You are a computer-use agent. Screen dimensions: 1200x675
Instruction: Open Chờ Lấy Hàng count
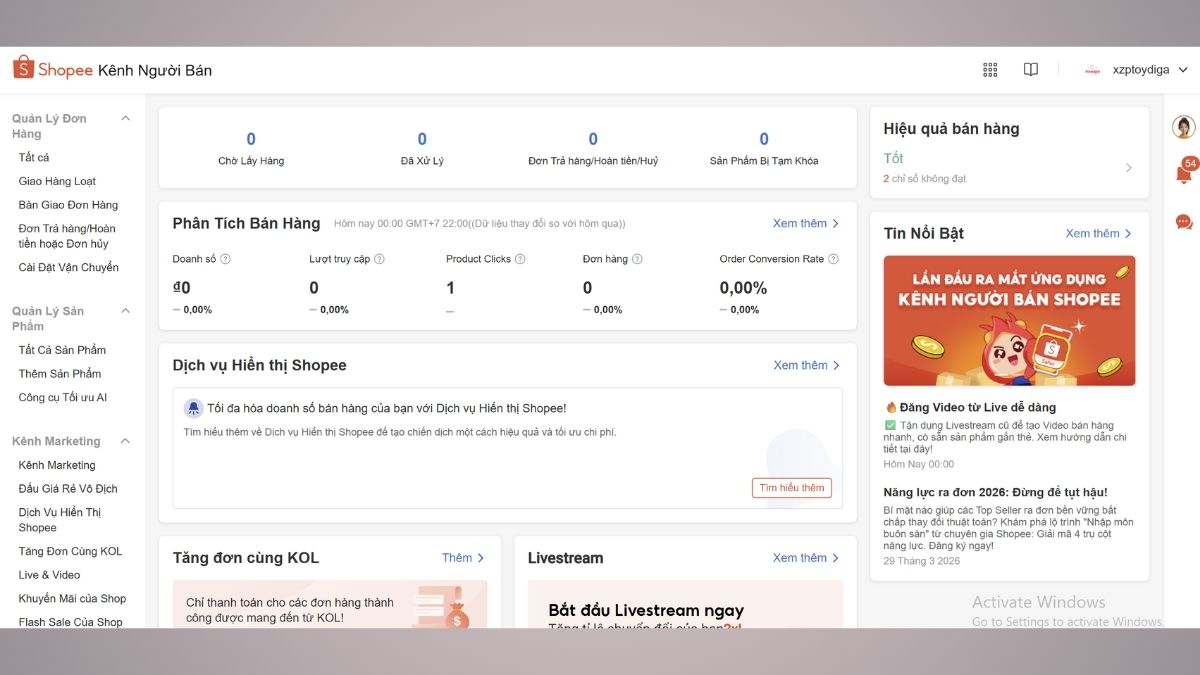point(251,148)
